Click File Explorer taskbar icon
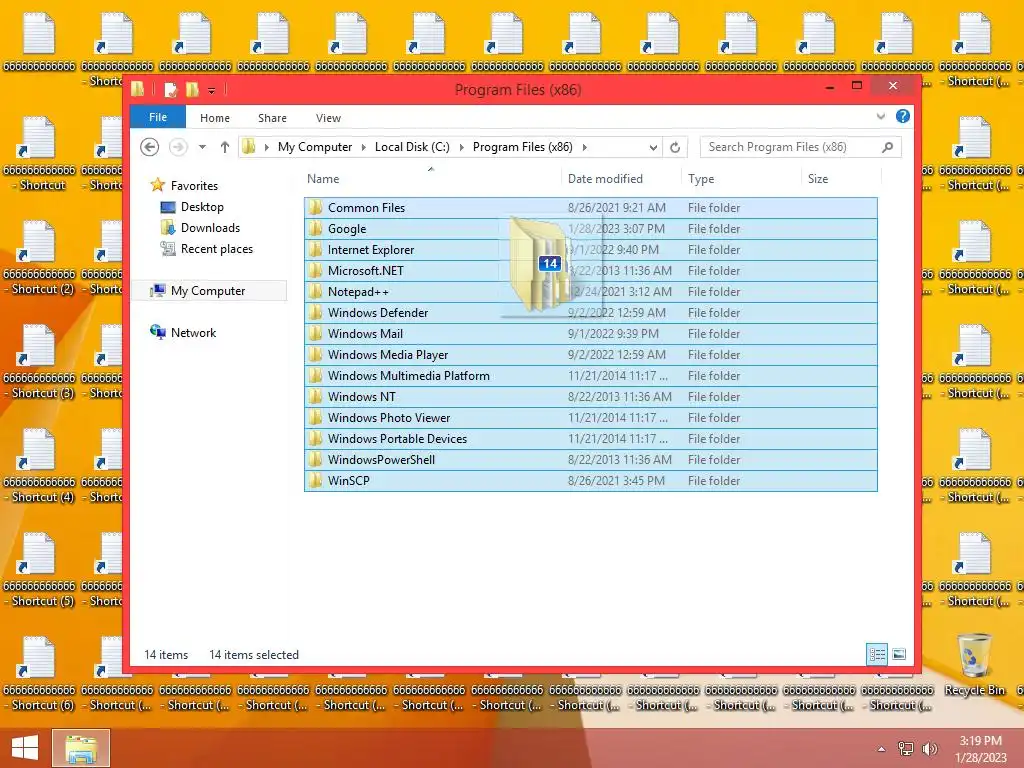Viewport: 1024px width, 768px height. pyautogui.click(x=81, y=748)
